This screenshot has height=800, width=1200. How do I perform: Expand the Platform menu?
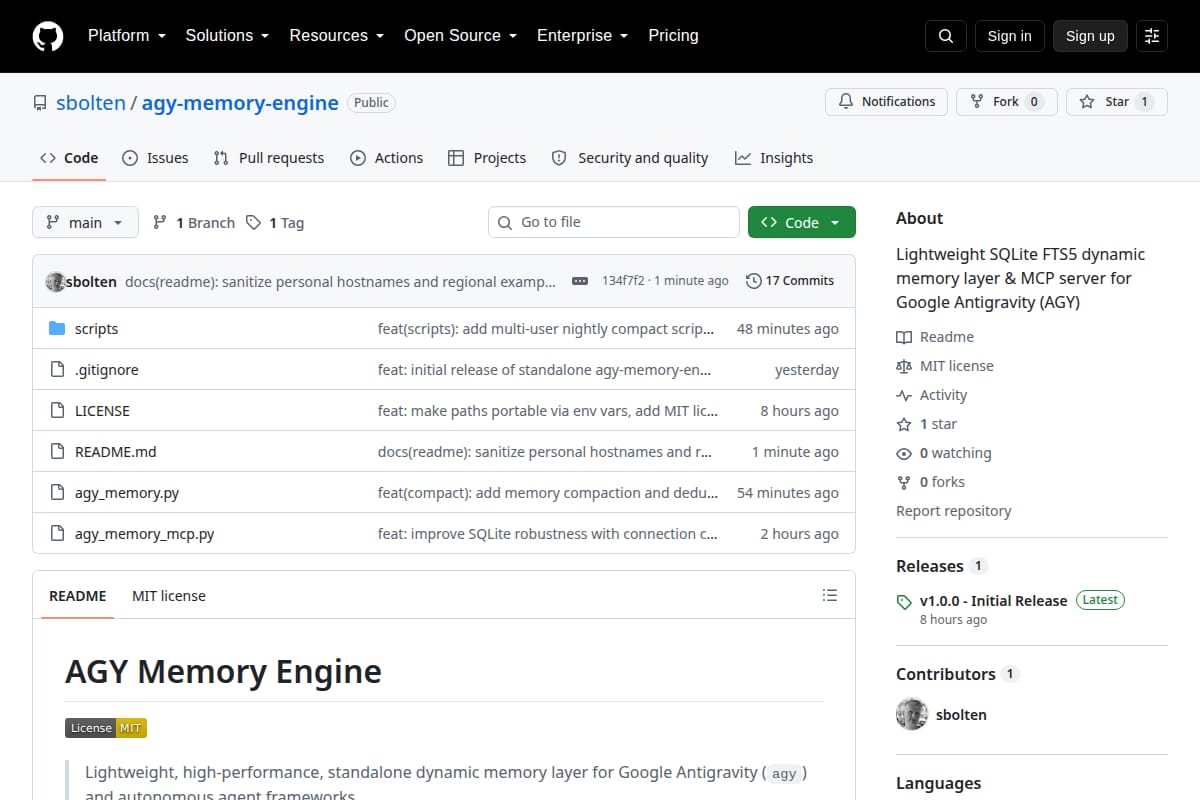pos(126,36)
